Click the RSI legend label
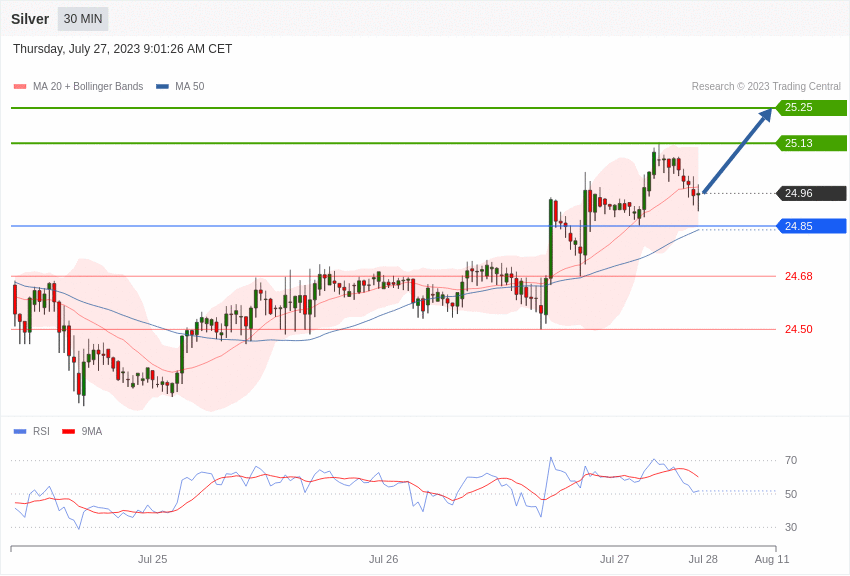850x576 pixels. pos(41,432)
